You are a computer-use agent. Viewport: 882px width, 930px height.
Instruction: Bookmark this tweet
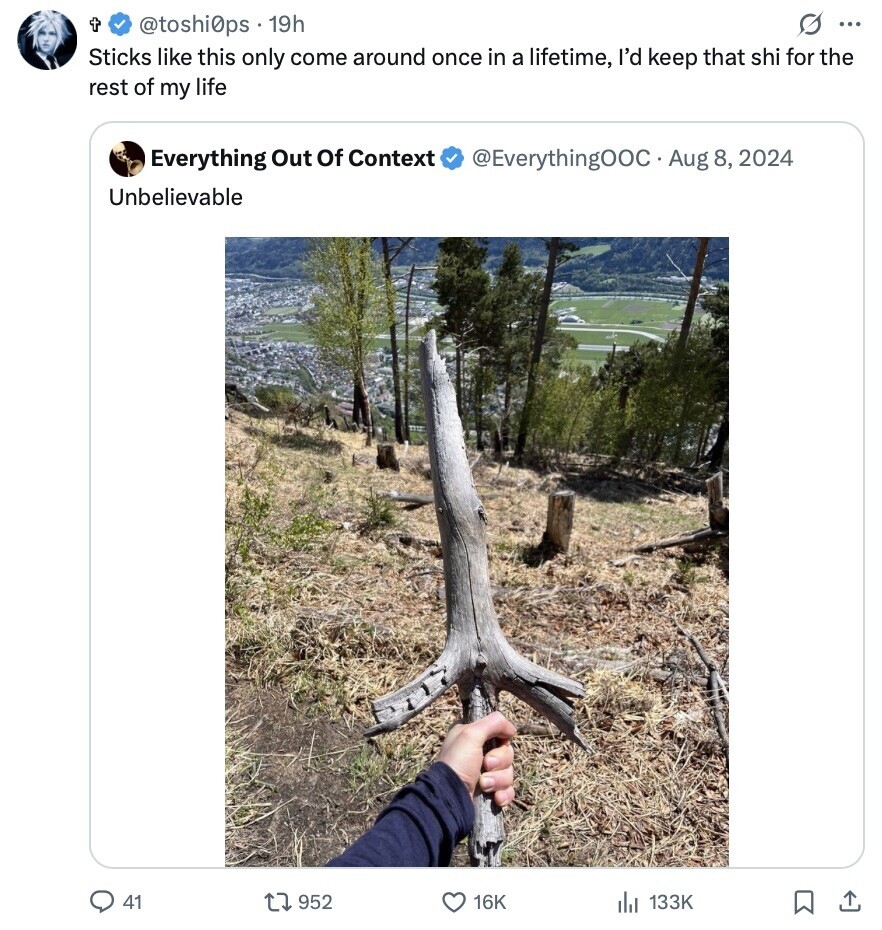click(x=803, y=901)
